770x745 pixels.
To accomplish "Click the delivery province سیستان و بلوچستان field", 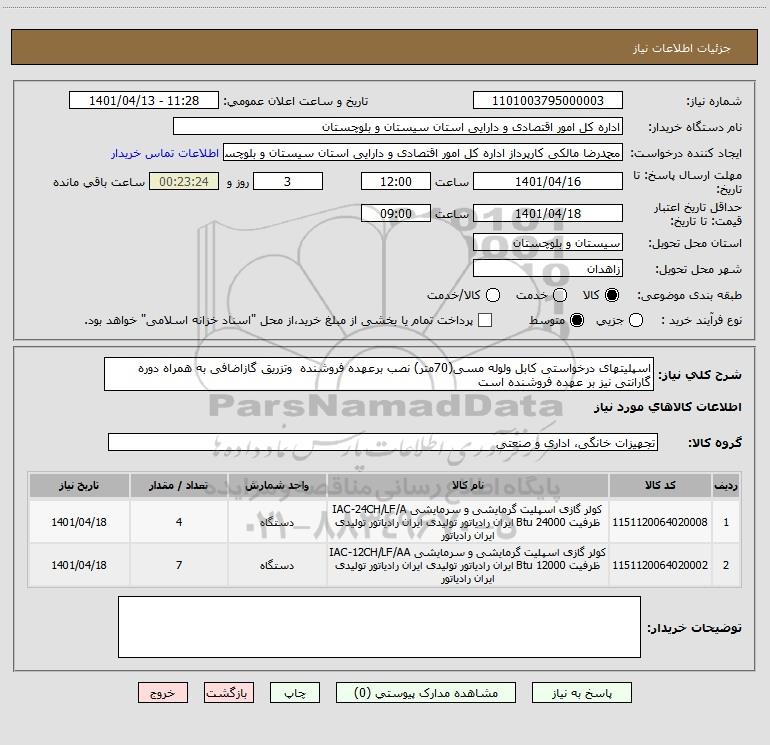I will [x=548, y=242].
